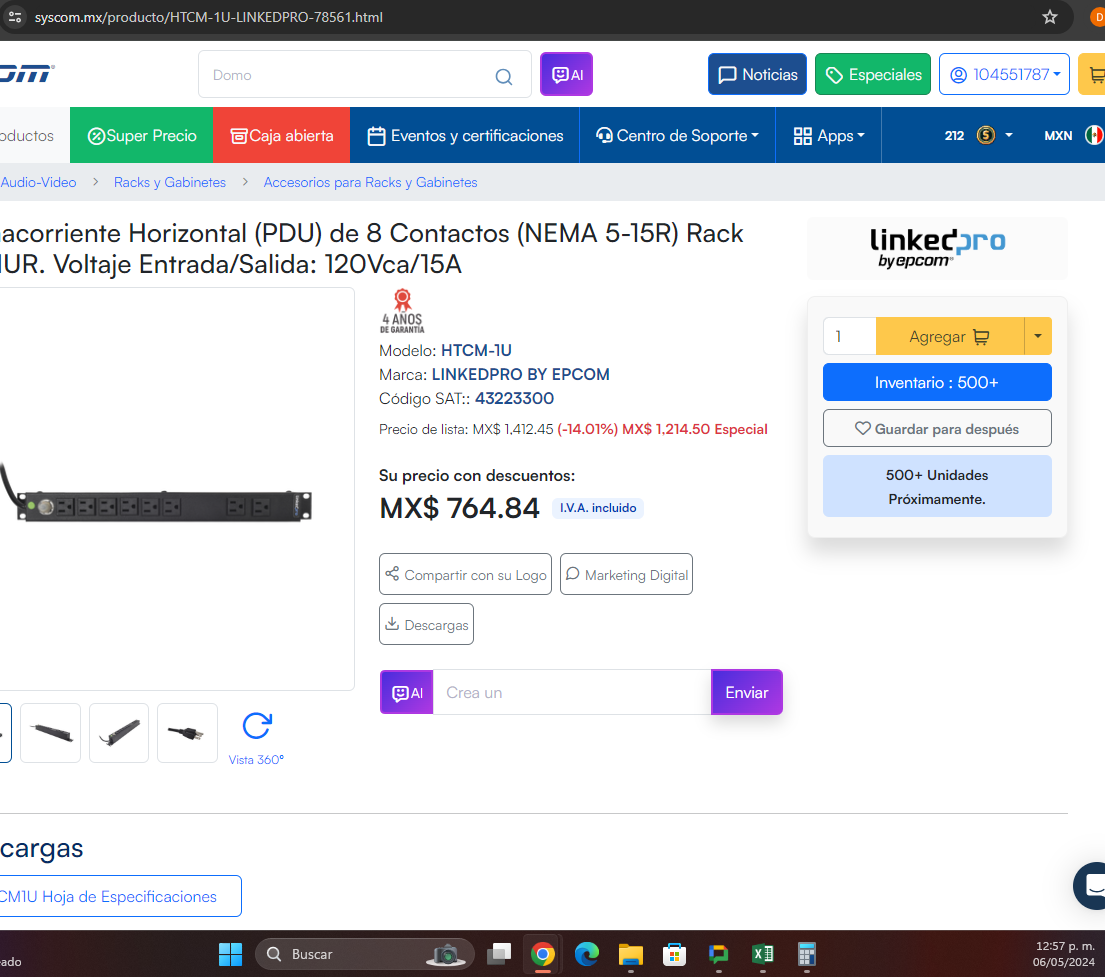This screenshot has height=977, width=1105.
Task: Click the browser address bar URL
Action: point(209,17)
